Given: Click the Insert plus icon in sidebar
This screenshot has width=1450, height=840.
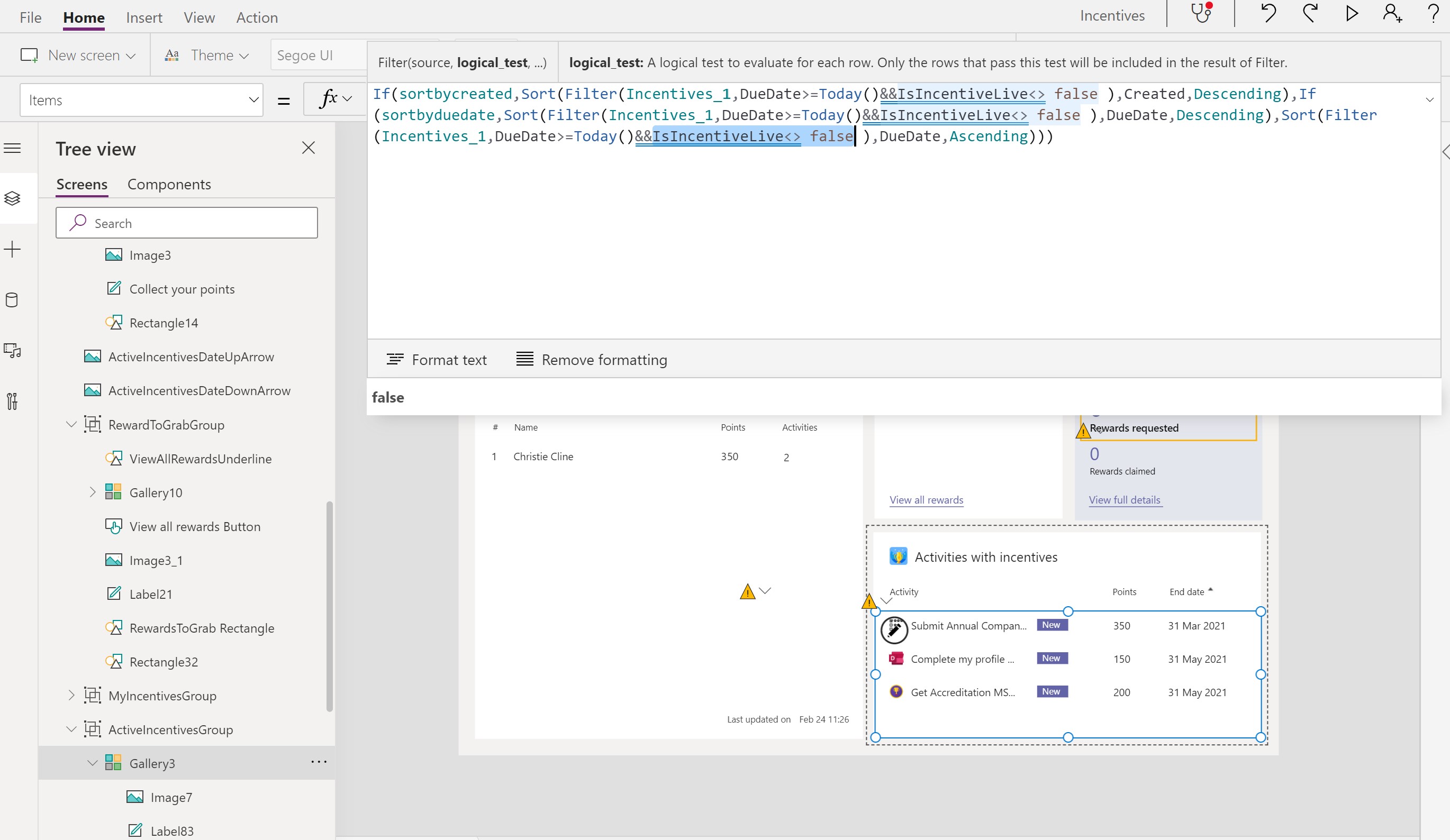Looking at the screenshot, I should pos(12,249).
